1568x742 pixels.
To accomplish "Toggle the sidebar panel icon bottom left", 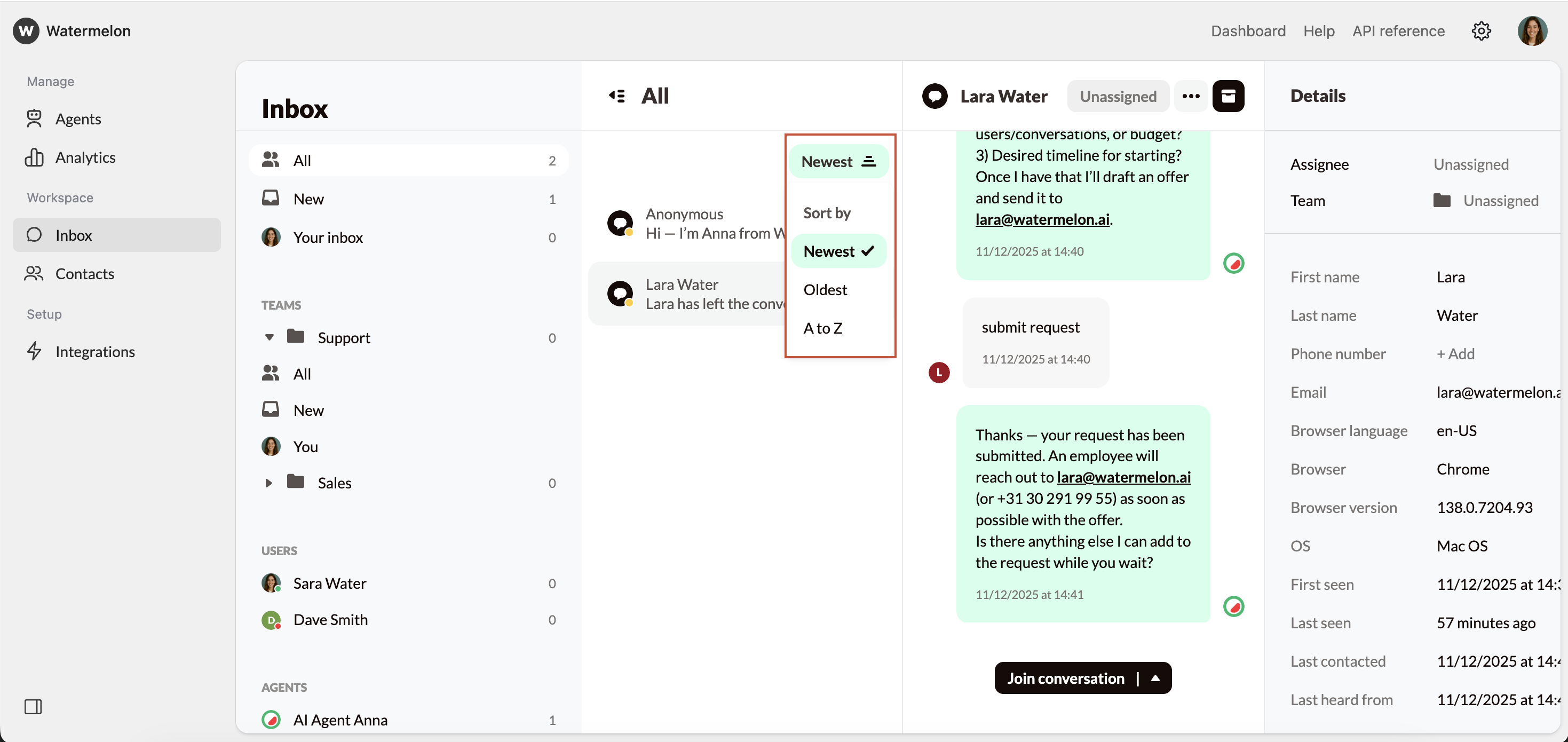I will coord(34,707).
